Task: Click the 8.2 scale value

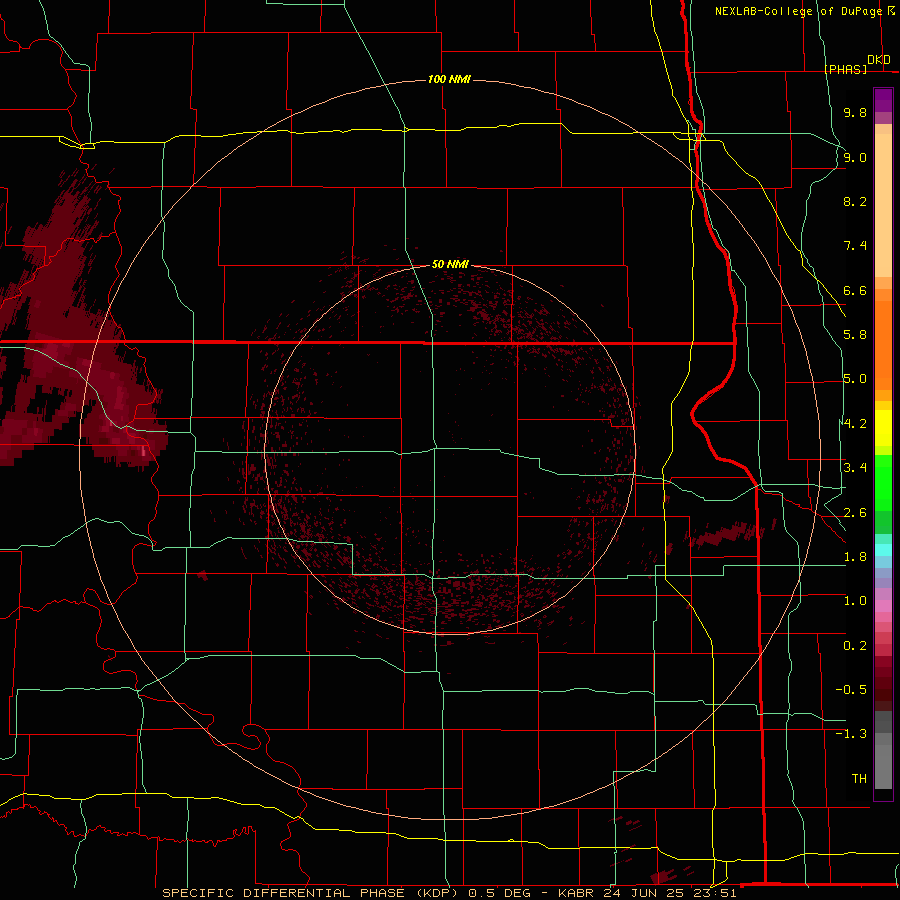Action: (x=855, y=201)
